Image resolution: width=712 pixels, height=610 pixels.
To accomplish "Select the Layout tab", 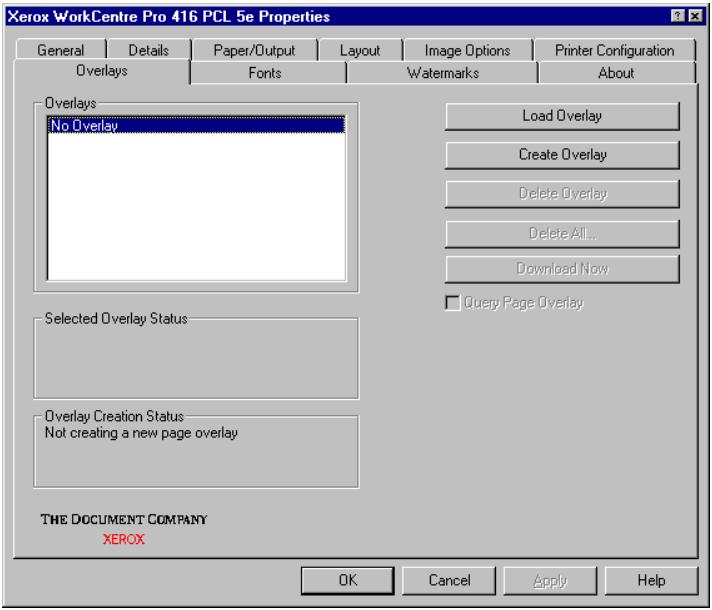I will [x=360, y=50].
